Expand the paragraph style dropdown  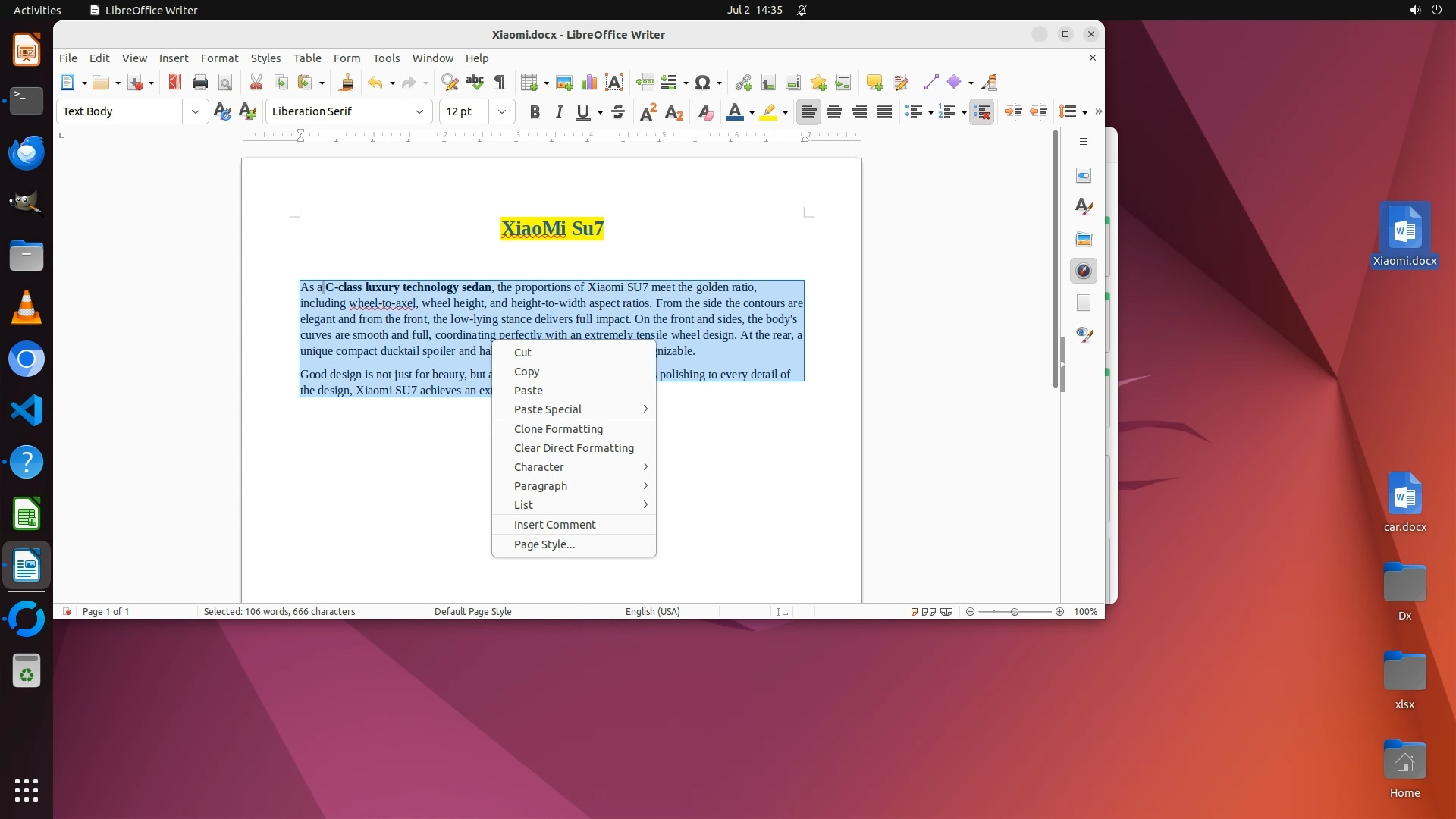[x=196, y=111]
